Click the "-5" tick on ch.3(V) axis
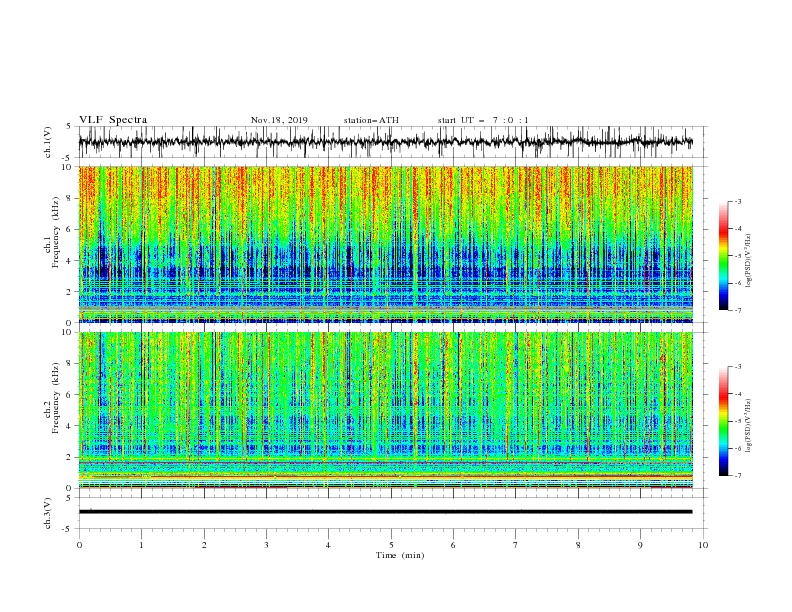The width and height of the screenshot is (792, 612). coord(68,529)
